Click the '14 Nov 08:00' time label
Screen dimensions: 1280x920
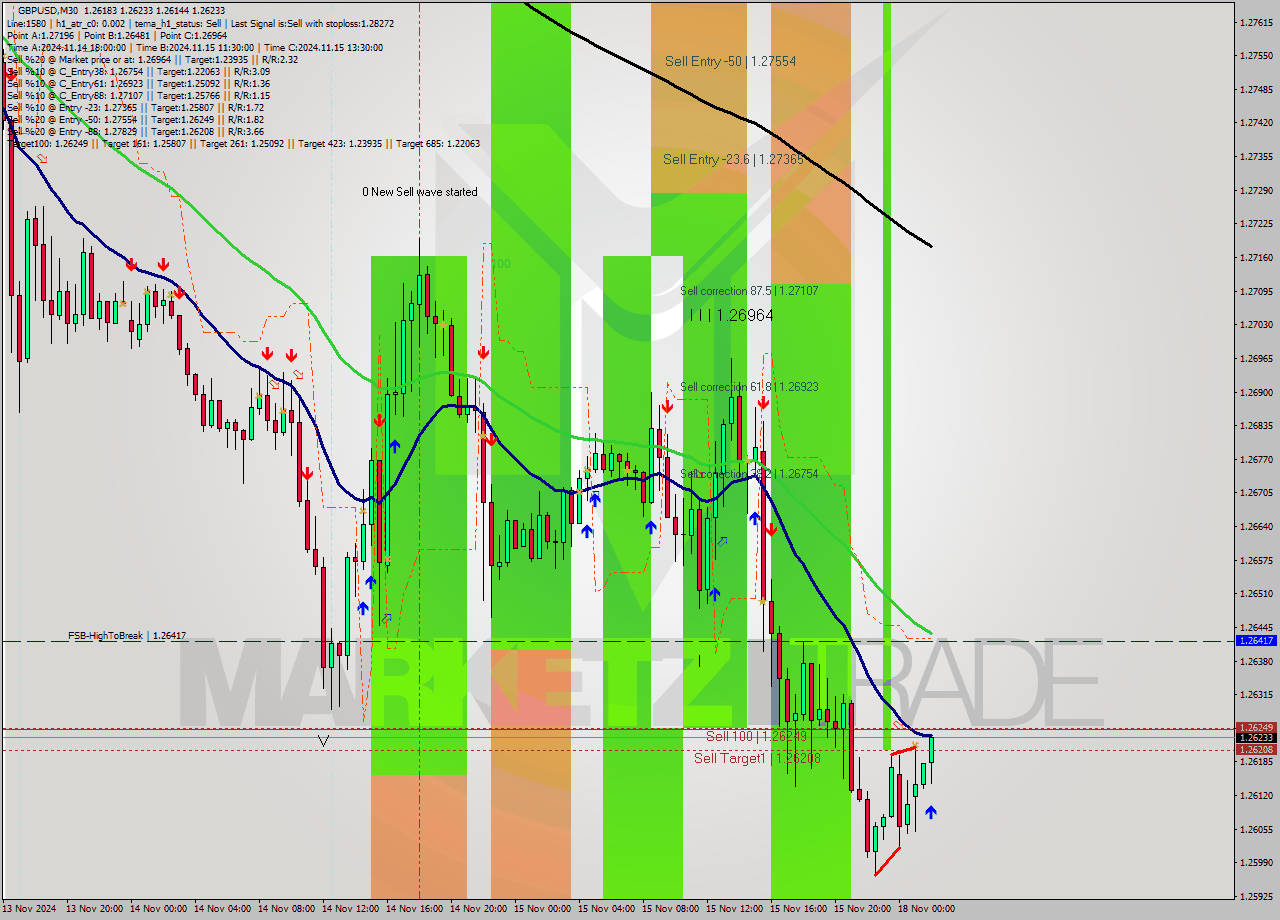click(x=286, y=909)
